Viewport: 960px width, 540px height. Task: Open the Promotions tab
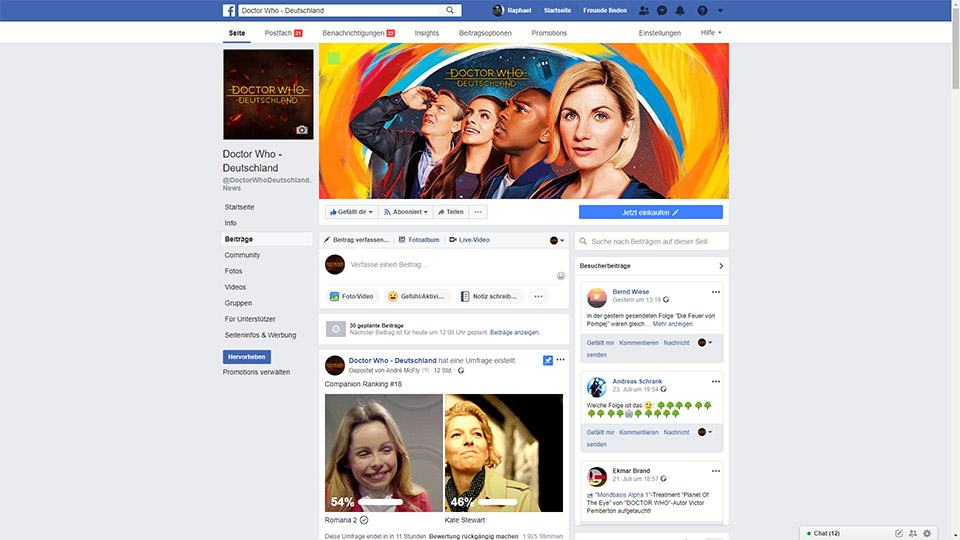549,33
